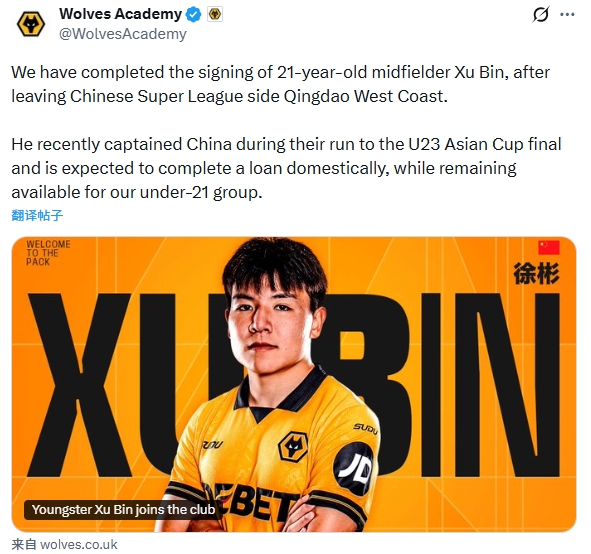Click the Wolves crest on the shirt
This screenshot has width=591, height=554.
[293, 448]
